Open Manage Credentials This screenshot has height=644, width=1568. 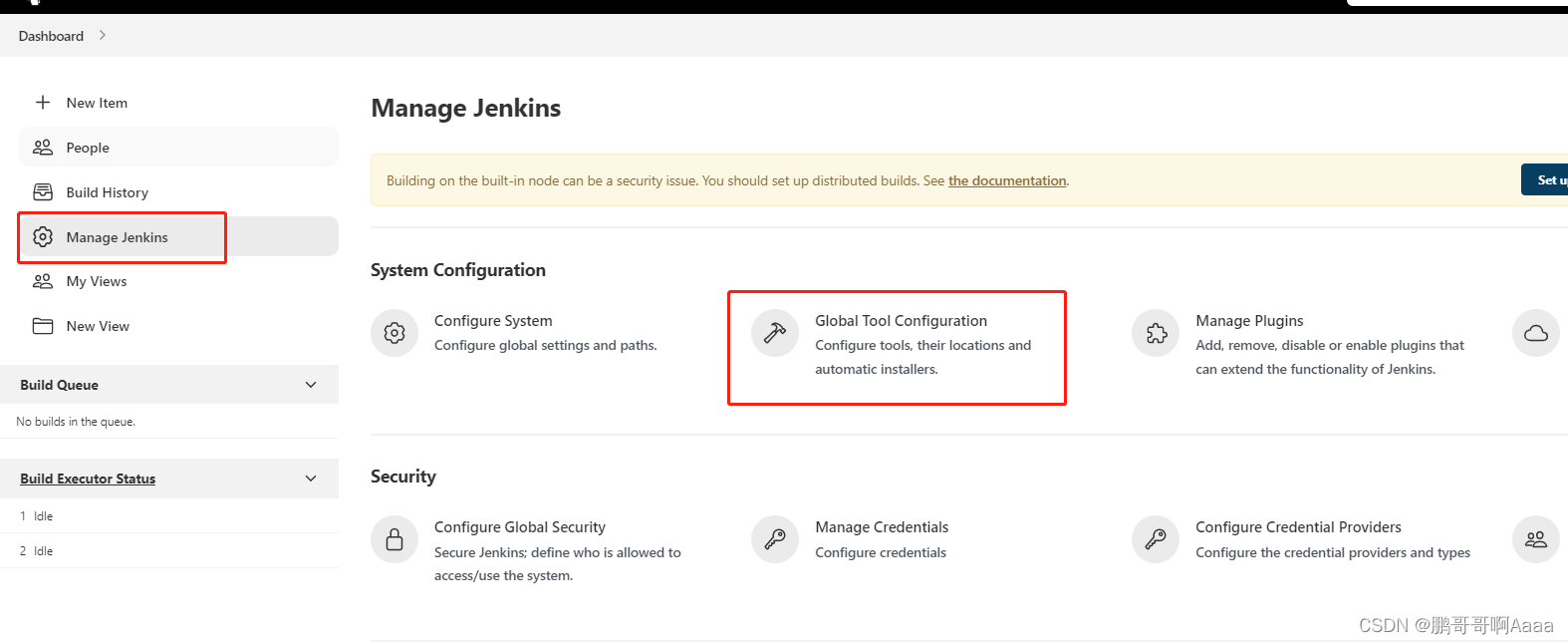tap(882, 527)
